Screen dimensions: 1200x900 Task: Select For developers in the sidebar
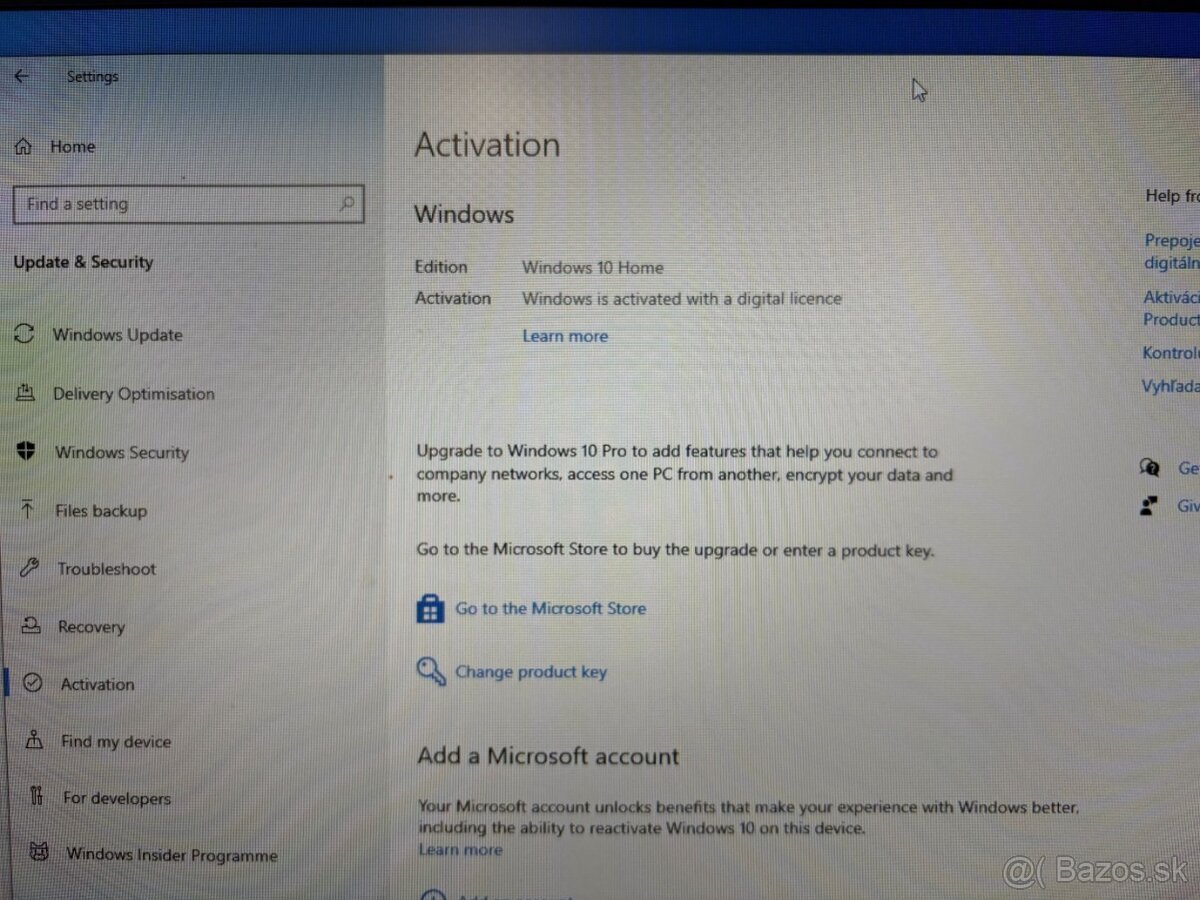click(x=117, y=798)
